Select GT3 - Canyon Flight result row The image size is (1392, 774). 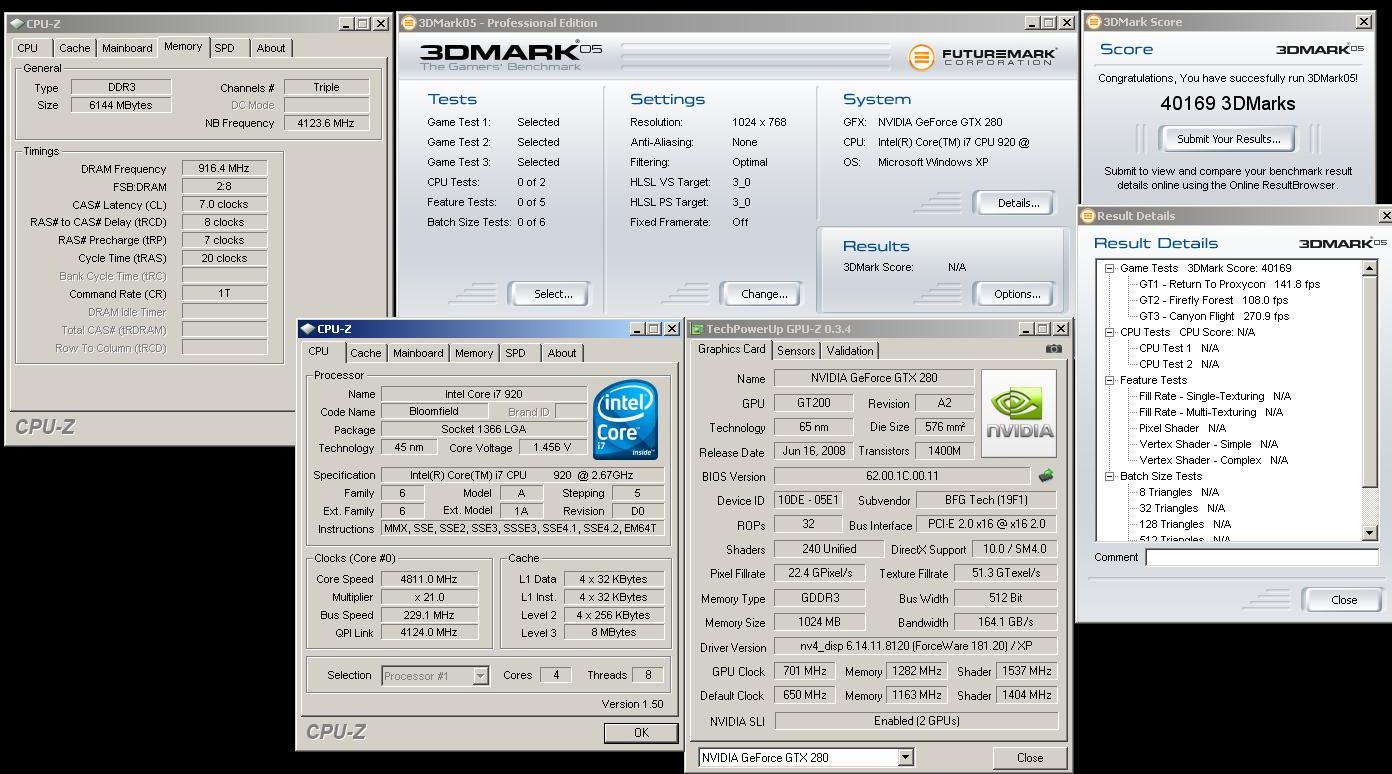pos(1214,316)
